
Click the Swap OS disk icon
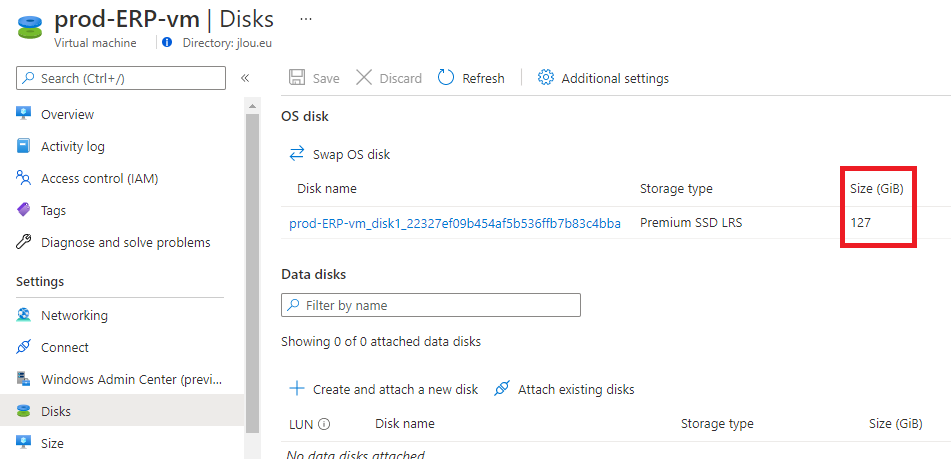point(297,154)
